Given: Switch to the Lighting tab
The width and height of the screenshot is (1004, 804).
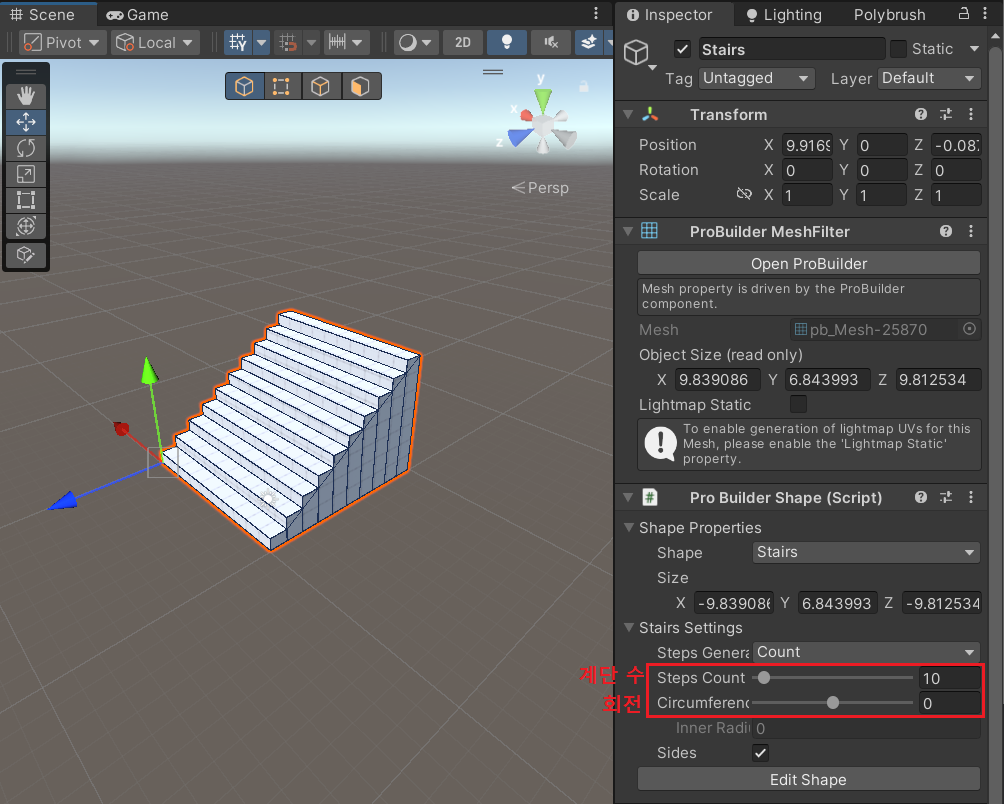Looking at the screenshot, I should (x=784, y=14).
